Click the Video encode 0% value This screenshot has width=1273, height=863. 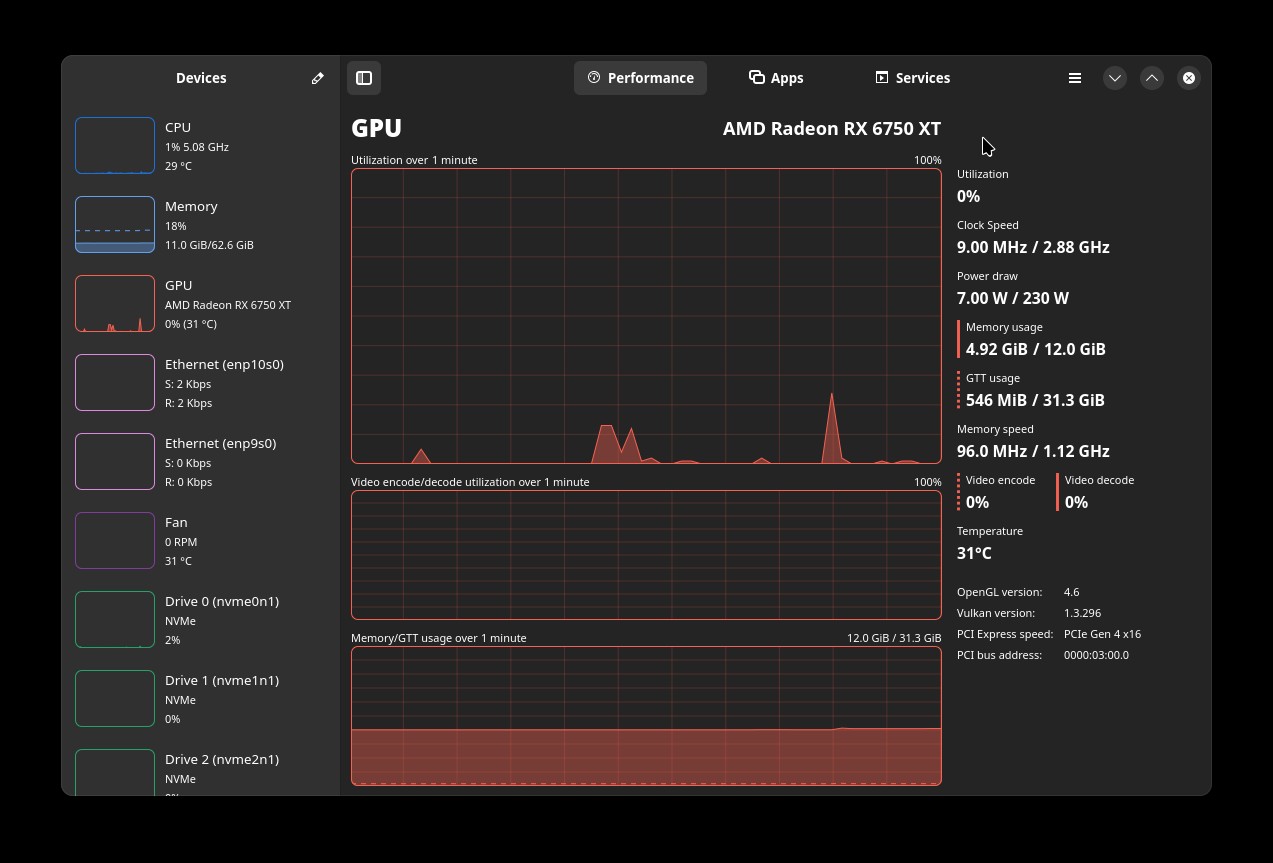click(x=977, y=502)
